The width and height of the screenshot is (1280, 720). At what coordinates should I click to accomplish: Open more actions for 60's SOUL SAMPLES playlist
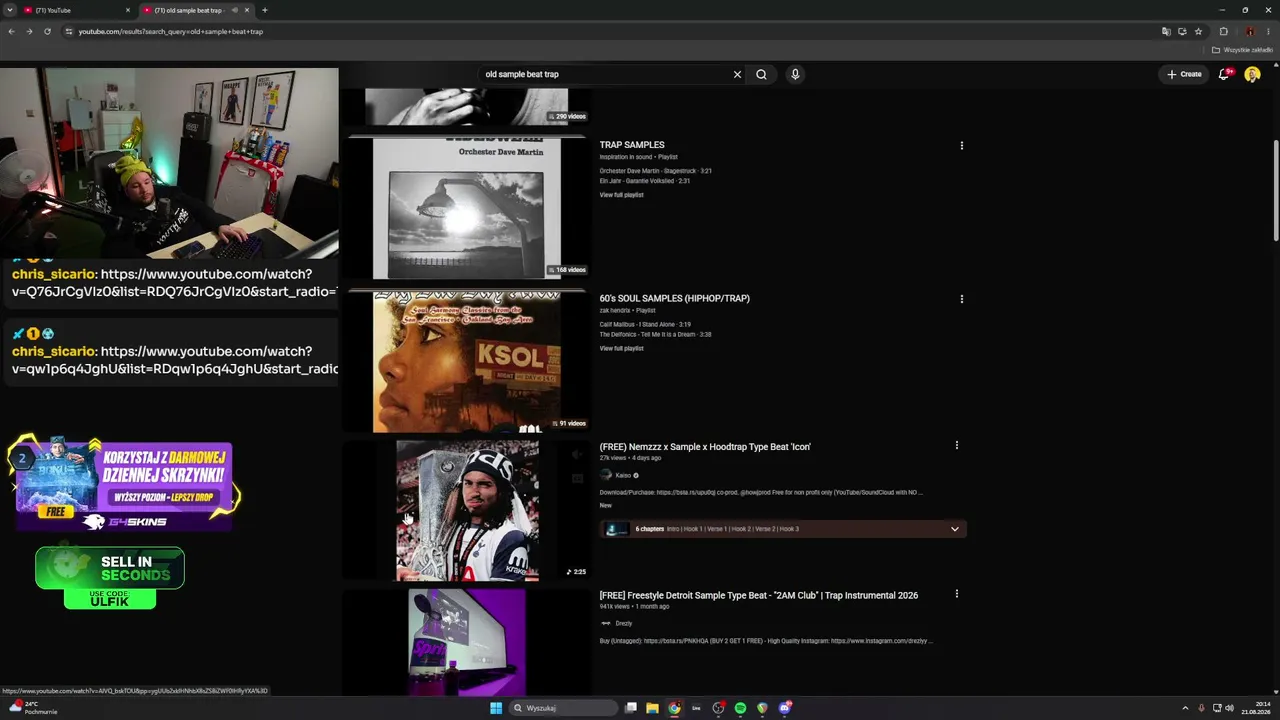click(962, 298)
